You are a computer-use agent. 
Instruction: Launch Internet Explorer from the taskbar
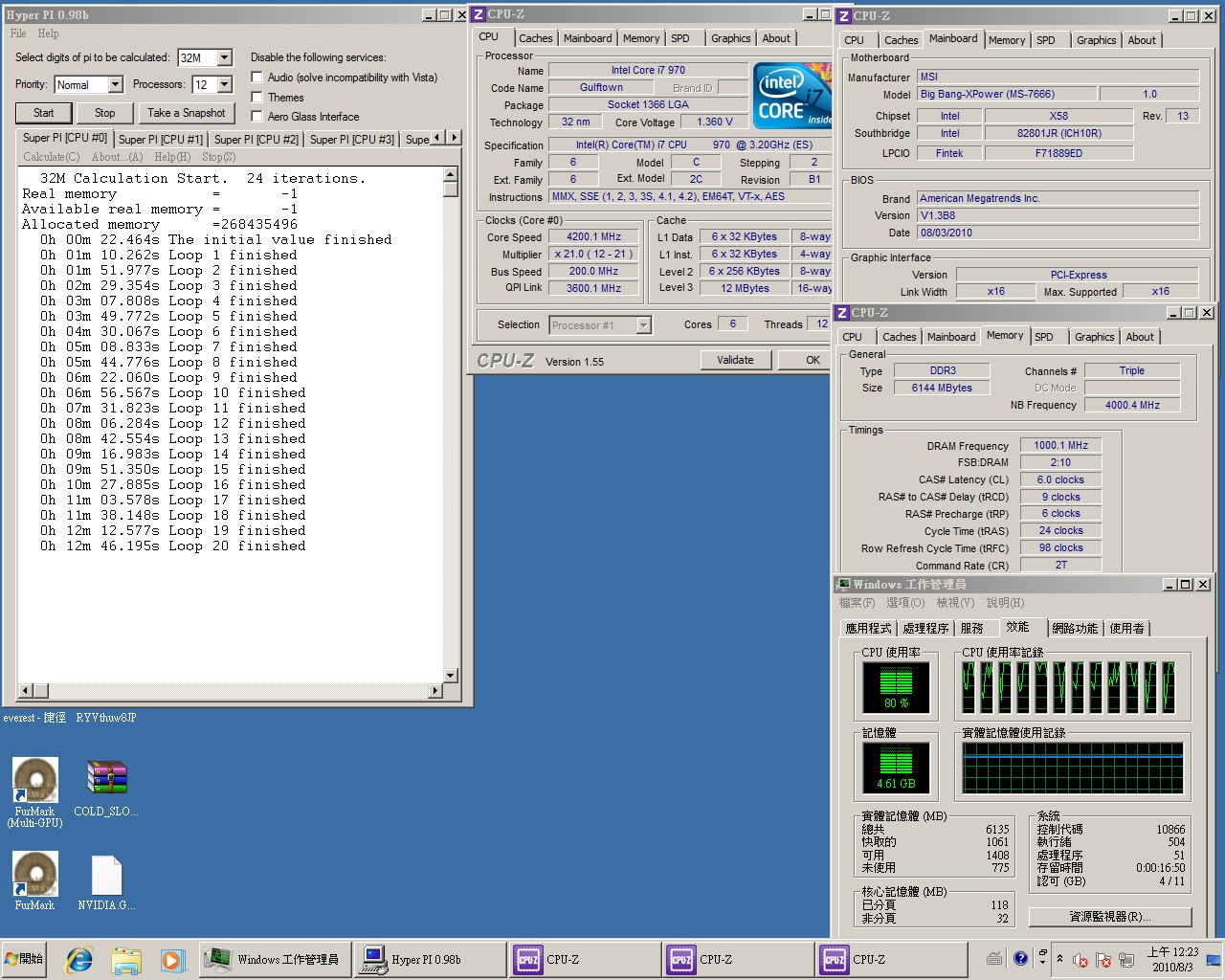pos(79,959)
